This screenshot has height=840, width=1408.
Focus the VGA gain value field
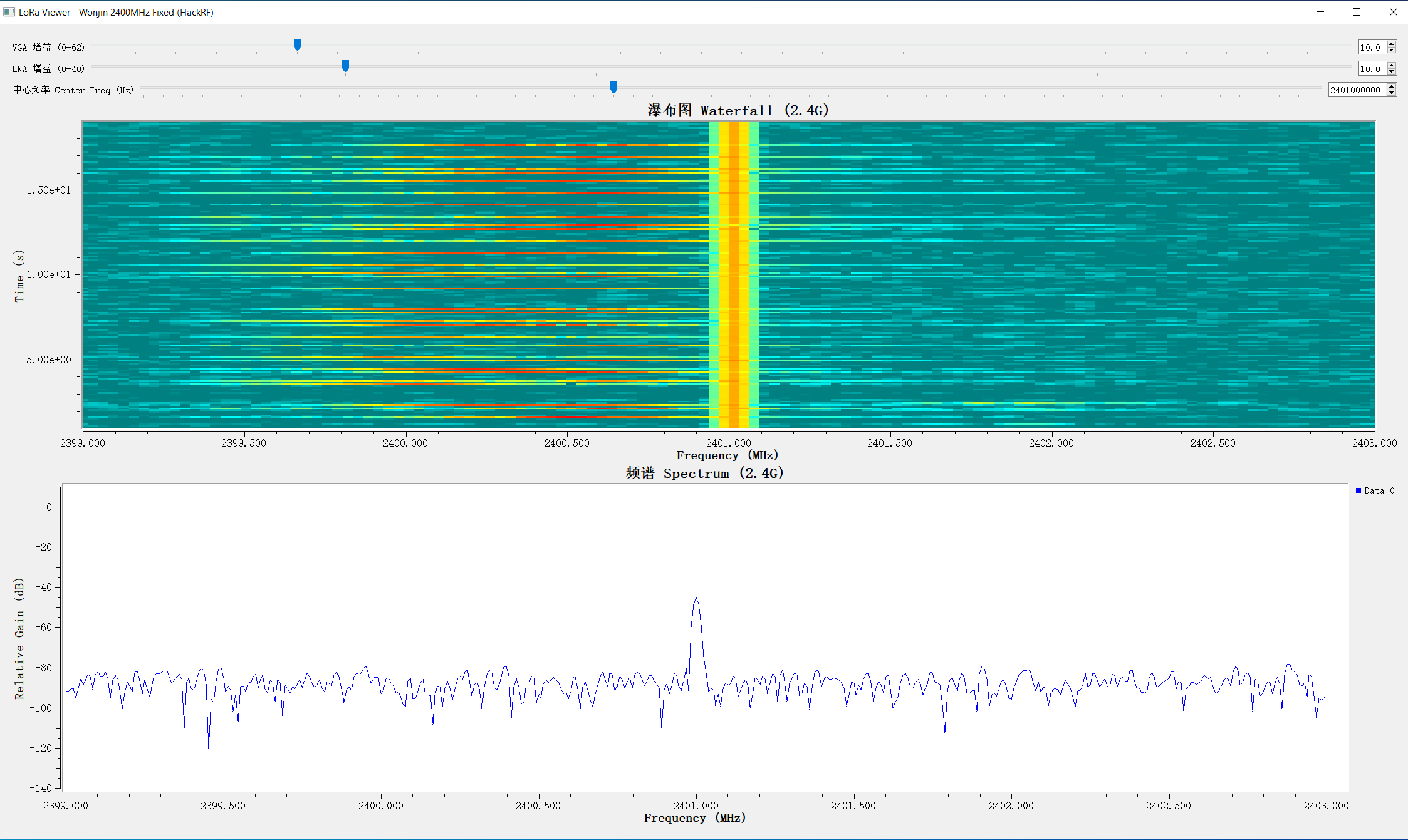pyautogui.click(x=1372, y=48)
